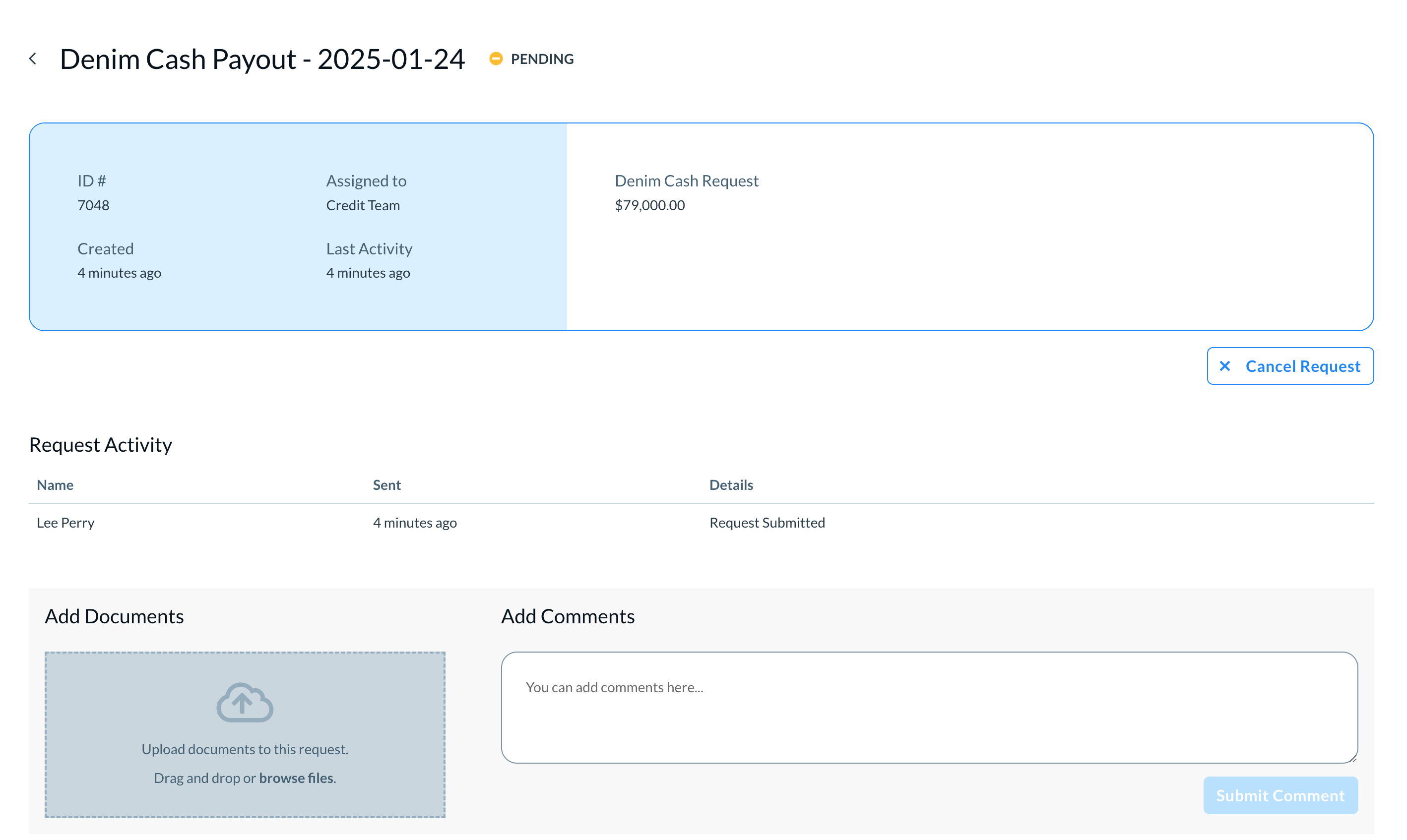
Task: Click the Request Submitted details cell
Action: click(x=767, y=523)
